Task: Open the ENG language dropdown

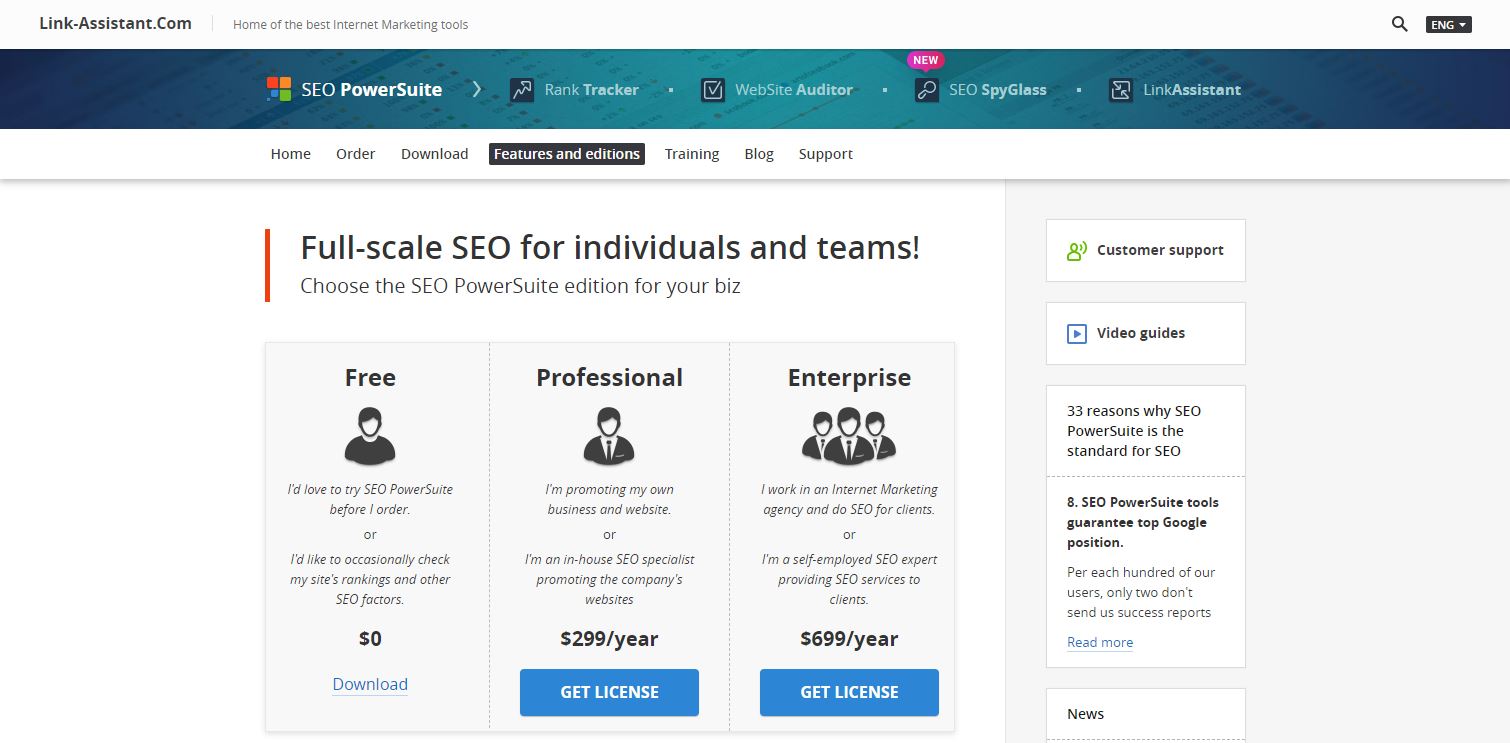Action: (1448, 24)
